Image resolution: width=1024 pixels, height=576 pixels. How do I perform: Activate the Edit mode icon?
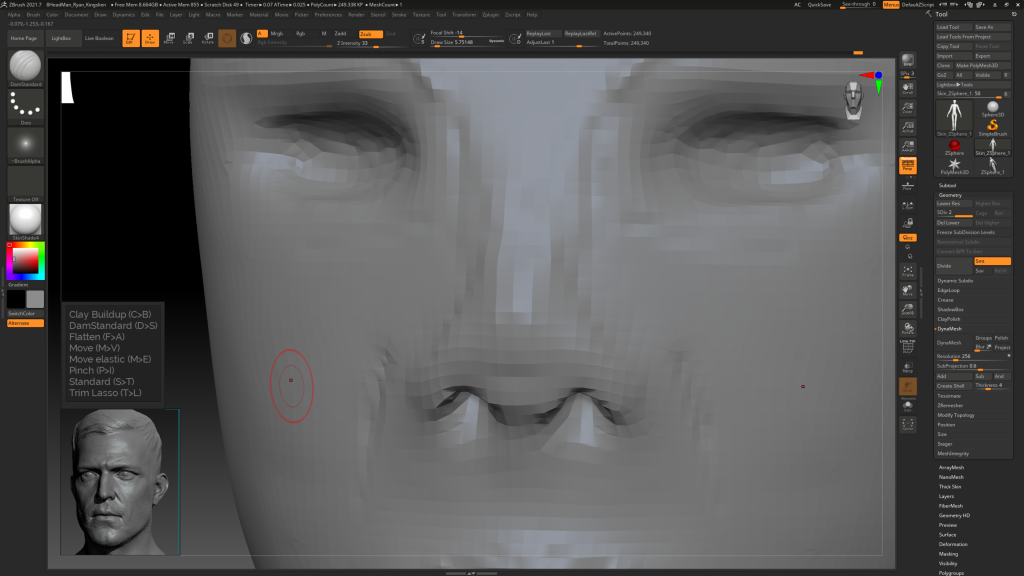pyautogui.click(x=131, y=39)
